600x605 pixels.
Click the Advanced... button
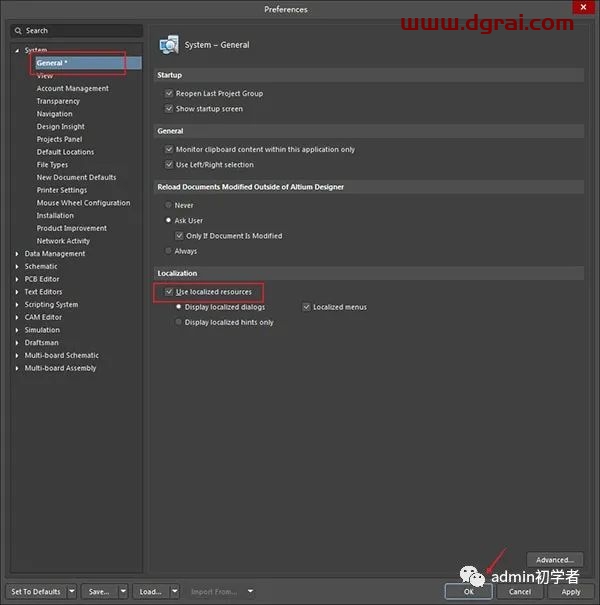pos(555,560)
